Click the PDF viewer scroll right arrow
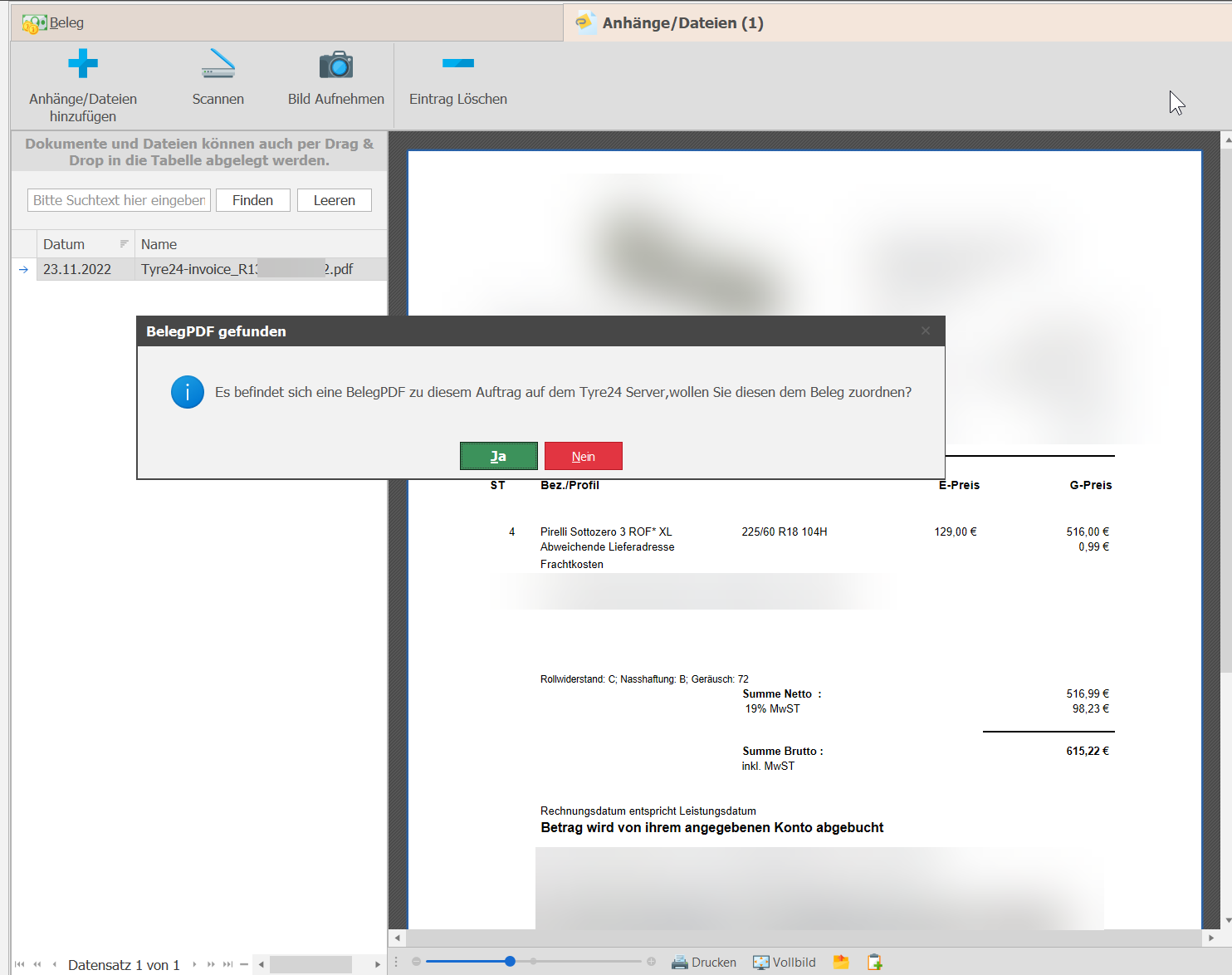The width and height of the screenshot is (1232, 975). [x=1211, y=938]
